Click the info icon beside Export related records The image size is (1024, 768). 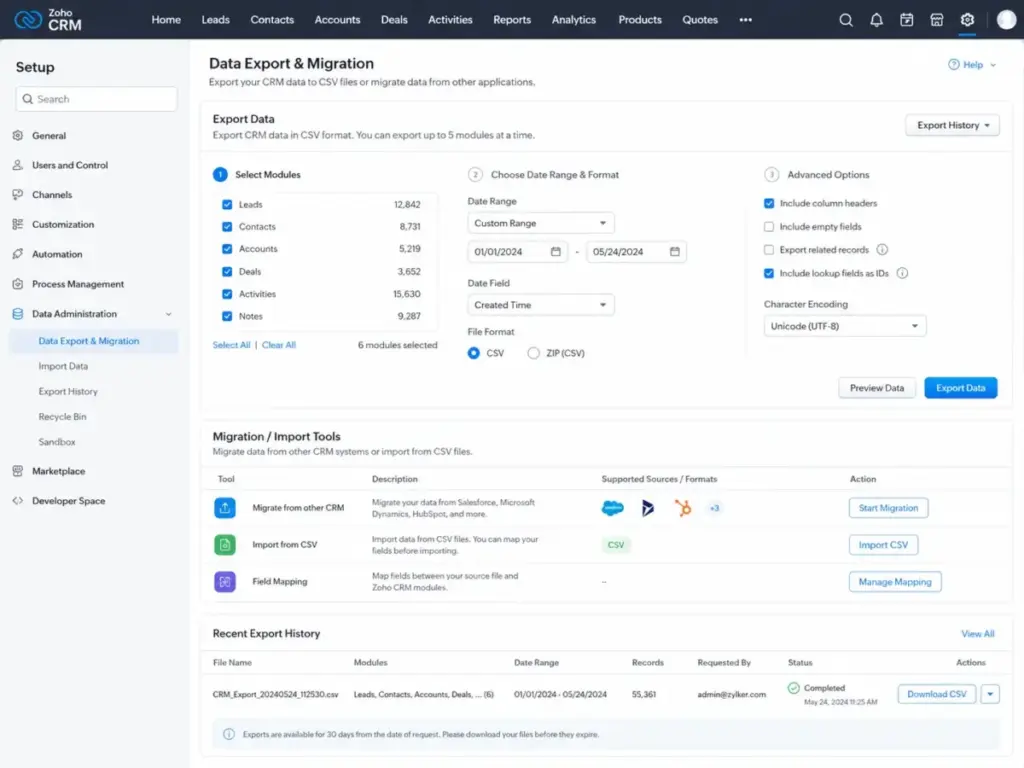point(882,249)
